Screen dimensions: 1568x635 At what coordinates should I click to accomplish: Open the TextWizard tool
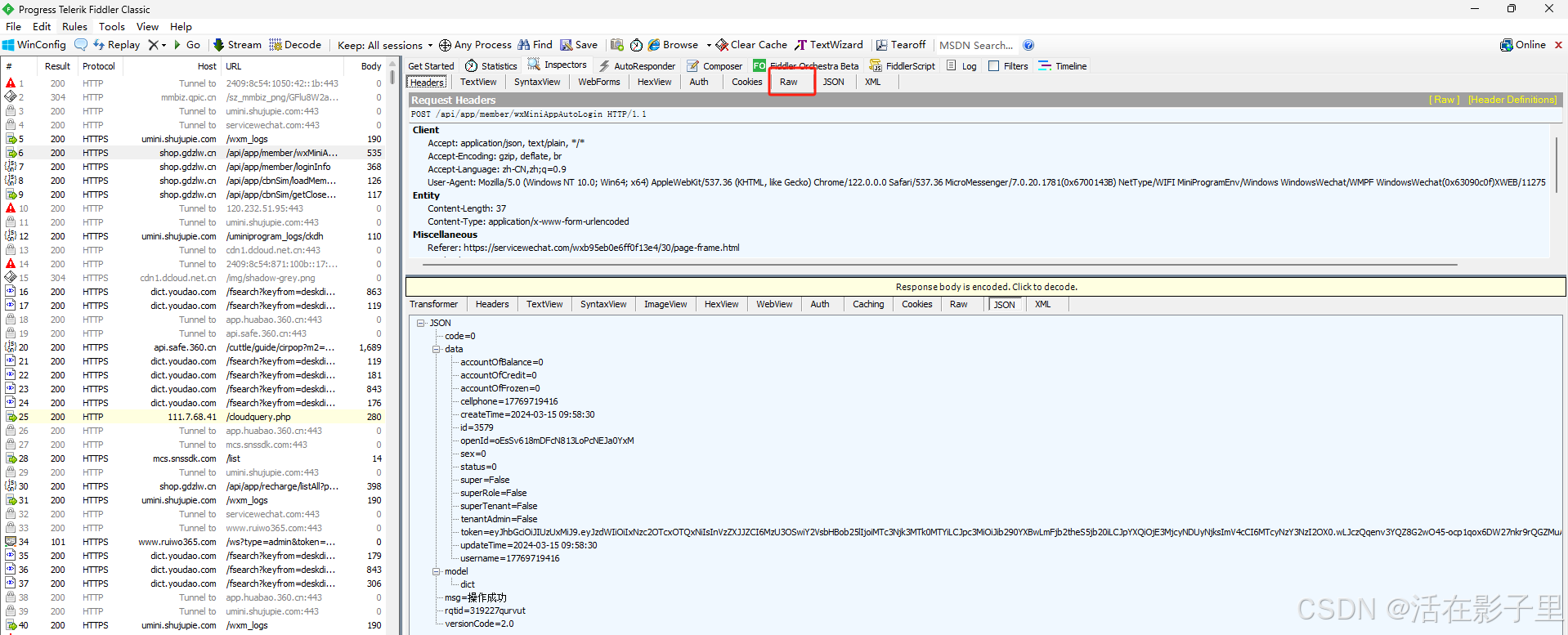coord(829,45)
